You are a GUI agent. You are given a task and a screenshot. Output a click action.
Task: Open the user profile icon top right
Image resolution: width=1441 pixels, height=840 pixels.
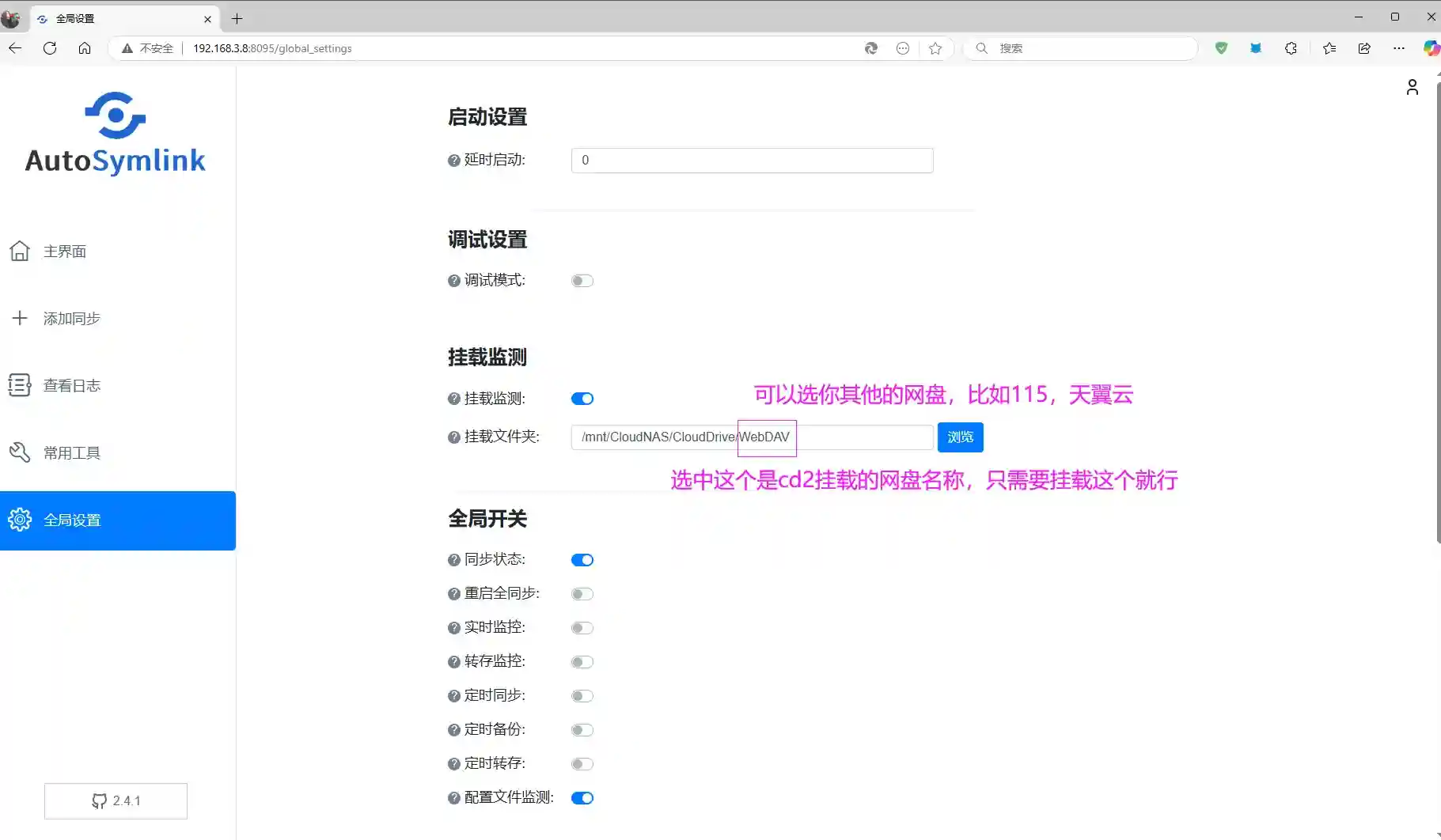click(x=1413, y=87)
